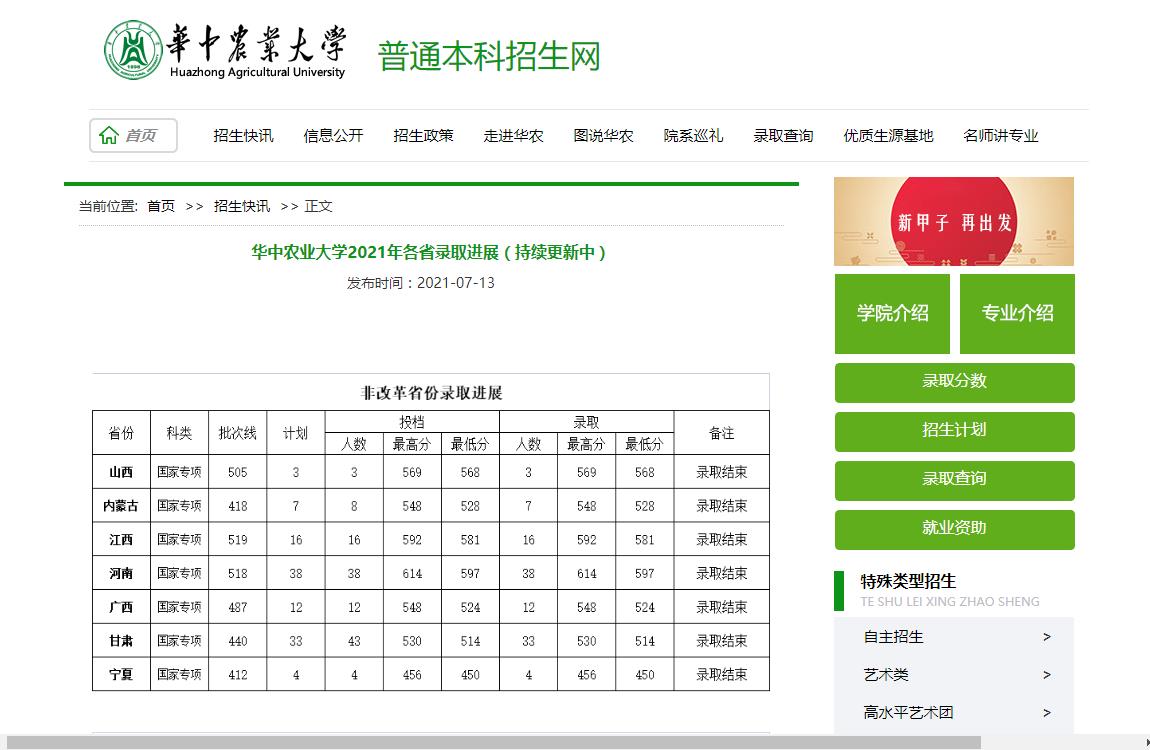Click batch line value 505 for 山西
Viewport: 1150px width, 750px height.
tap(238, 473)
